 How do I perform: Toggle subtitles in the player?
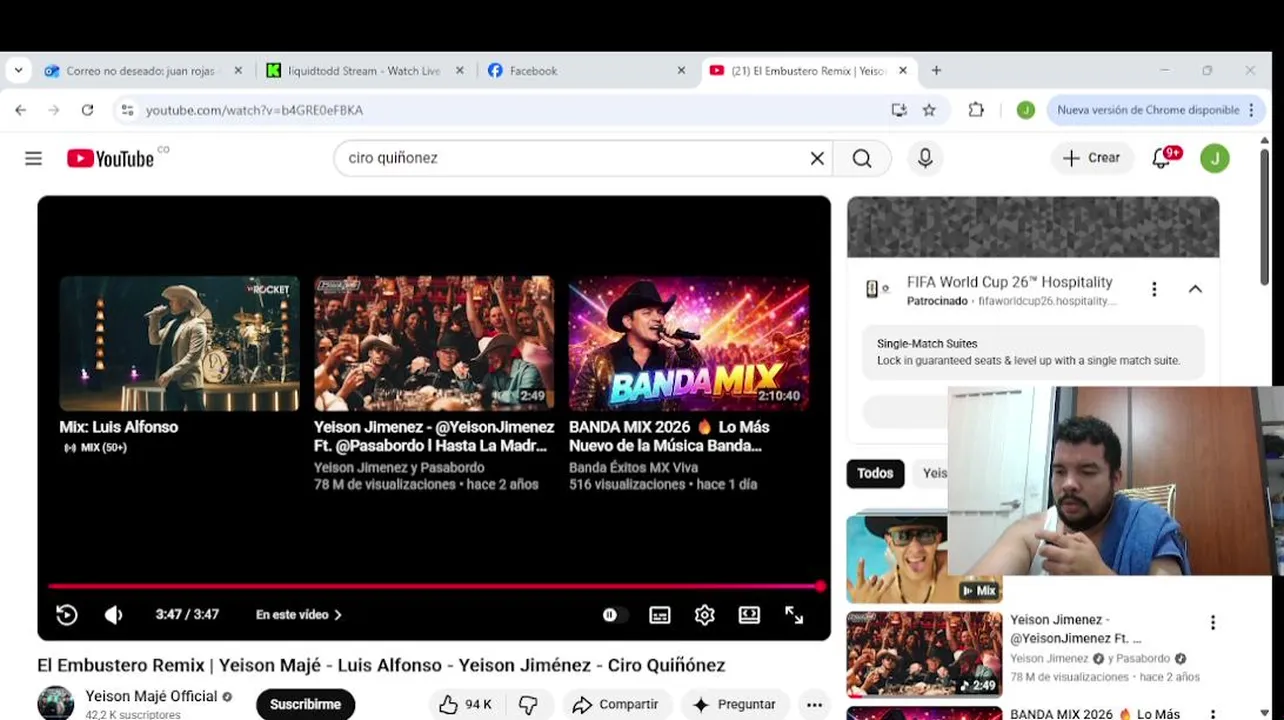coord(660,615)
